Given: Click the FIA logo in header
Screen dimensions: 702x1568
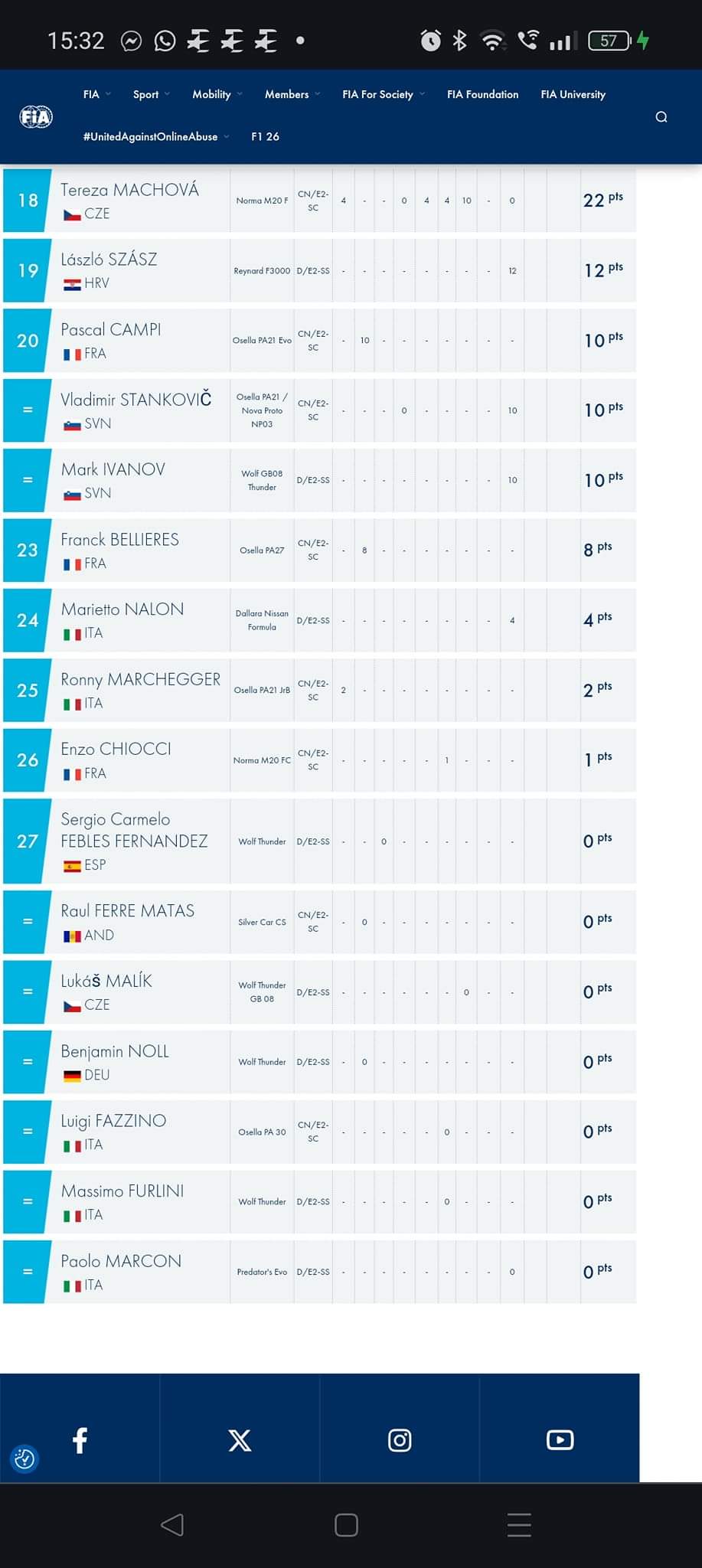Looking at the screenshot, I should click(x=36, y=116).
